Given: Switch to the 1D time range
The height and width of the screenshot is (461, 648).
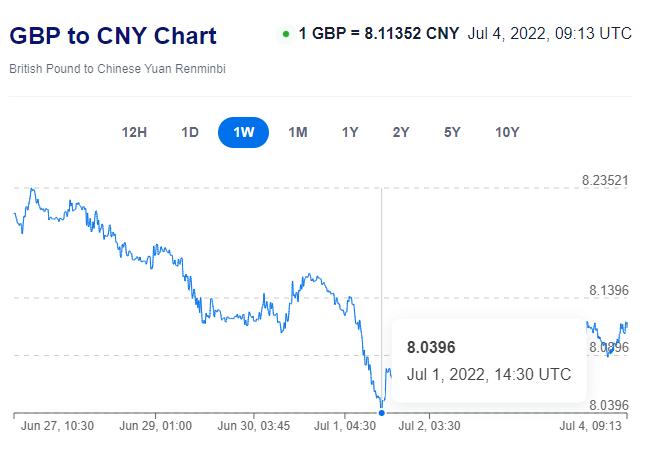Looking at the screenshot, I should click(190, 133).
